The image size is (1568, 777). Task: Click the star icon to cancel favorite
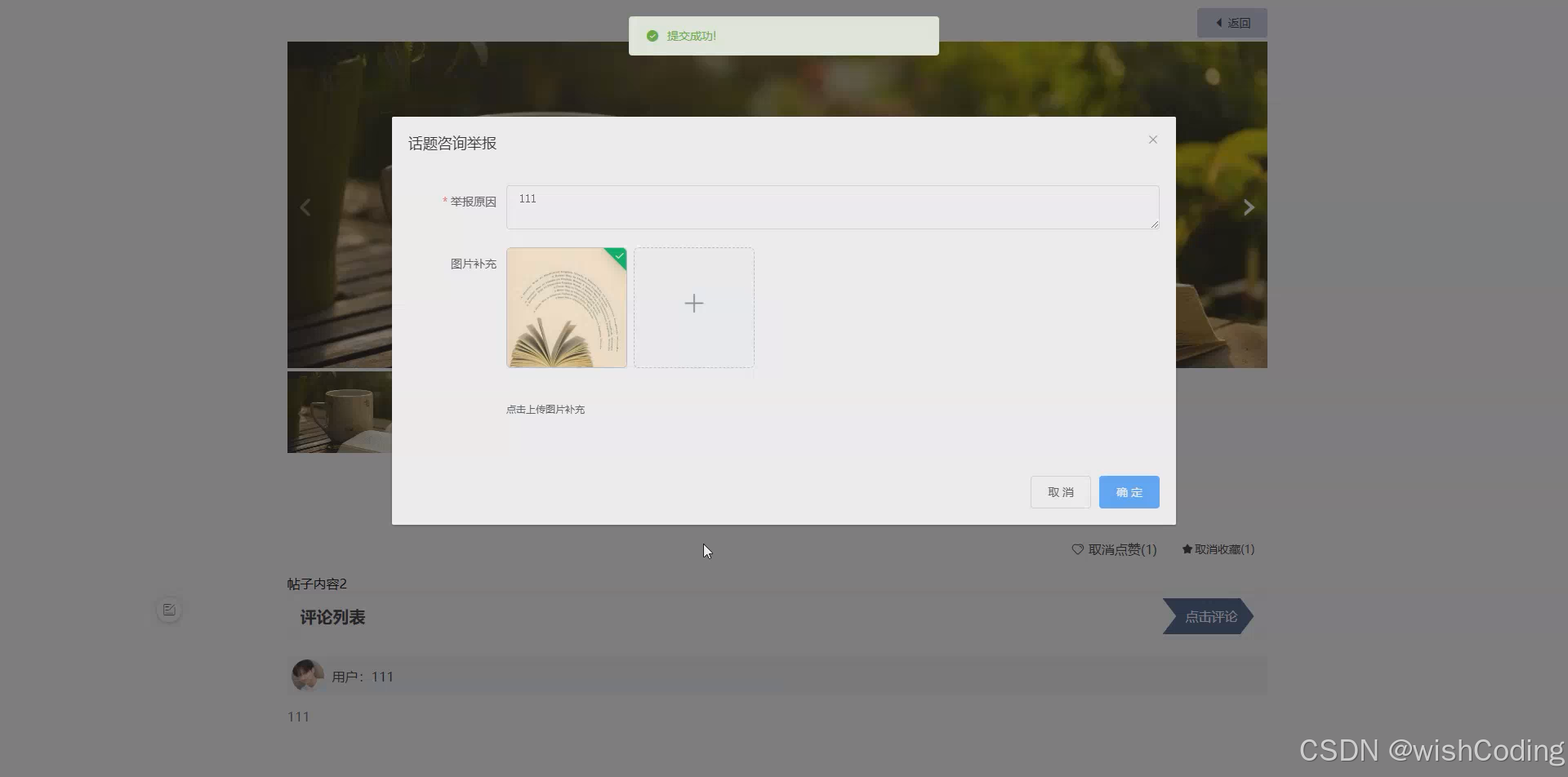pos(1186,549)
